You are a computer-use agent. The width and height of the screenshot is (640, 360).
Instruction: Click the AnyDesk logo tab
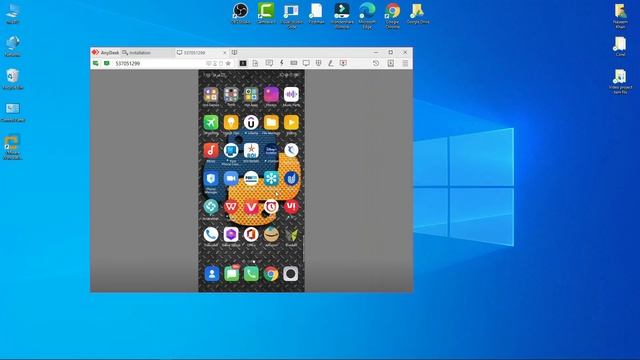[105, 53]
